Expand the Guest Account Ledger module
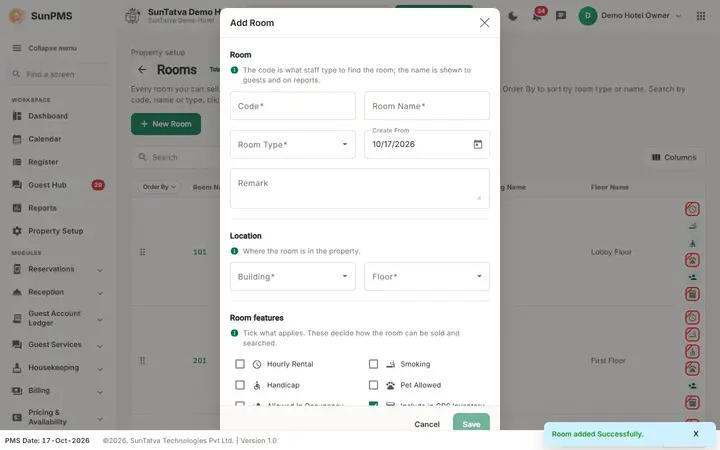720x450 pixels. point(100,319)
